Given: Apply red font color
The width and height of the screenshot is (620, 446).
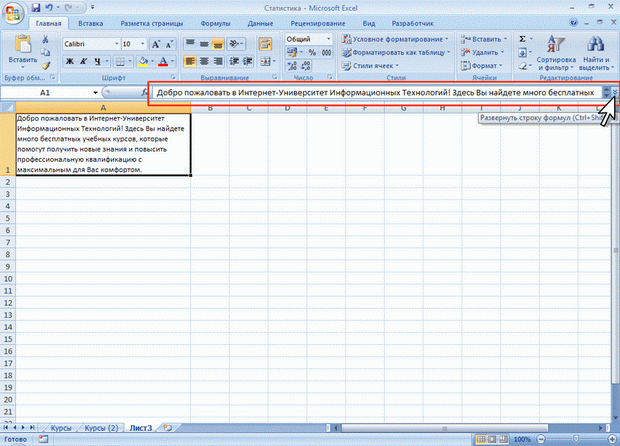Looking at the screenshot, I should (x=163, y=61).
